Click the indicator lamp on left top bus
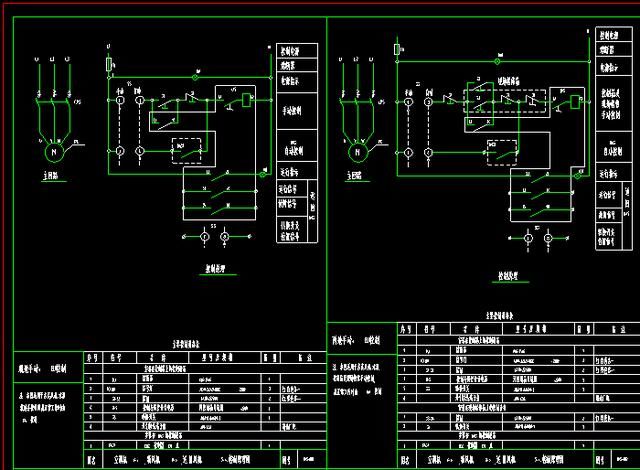 pyautogui.click(x=195, y=77)
